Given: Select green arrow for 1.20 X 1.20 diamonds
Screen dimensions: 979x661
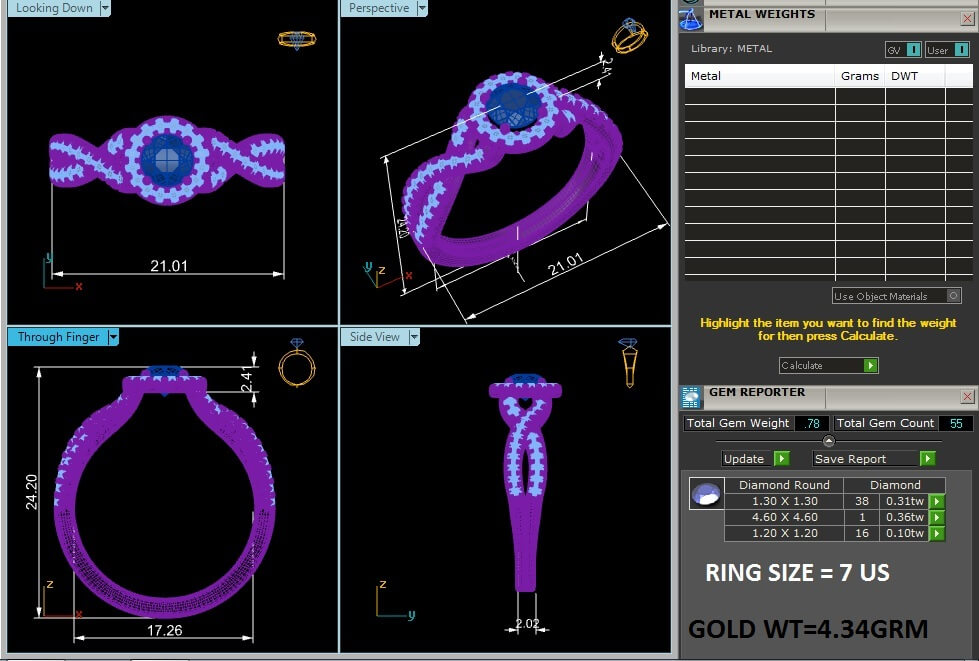Looking at the screenshot, I should pyautogui.click(x=937, y=533).
